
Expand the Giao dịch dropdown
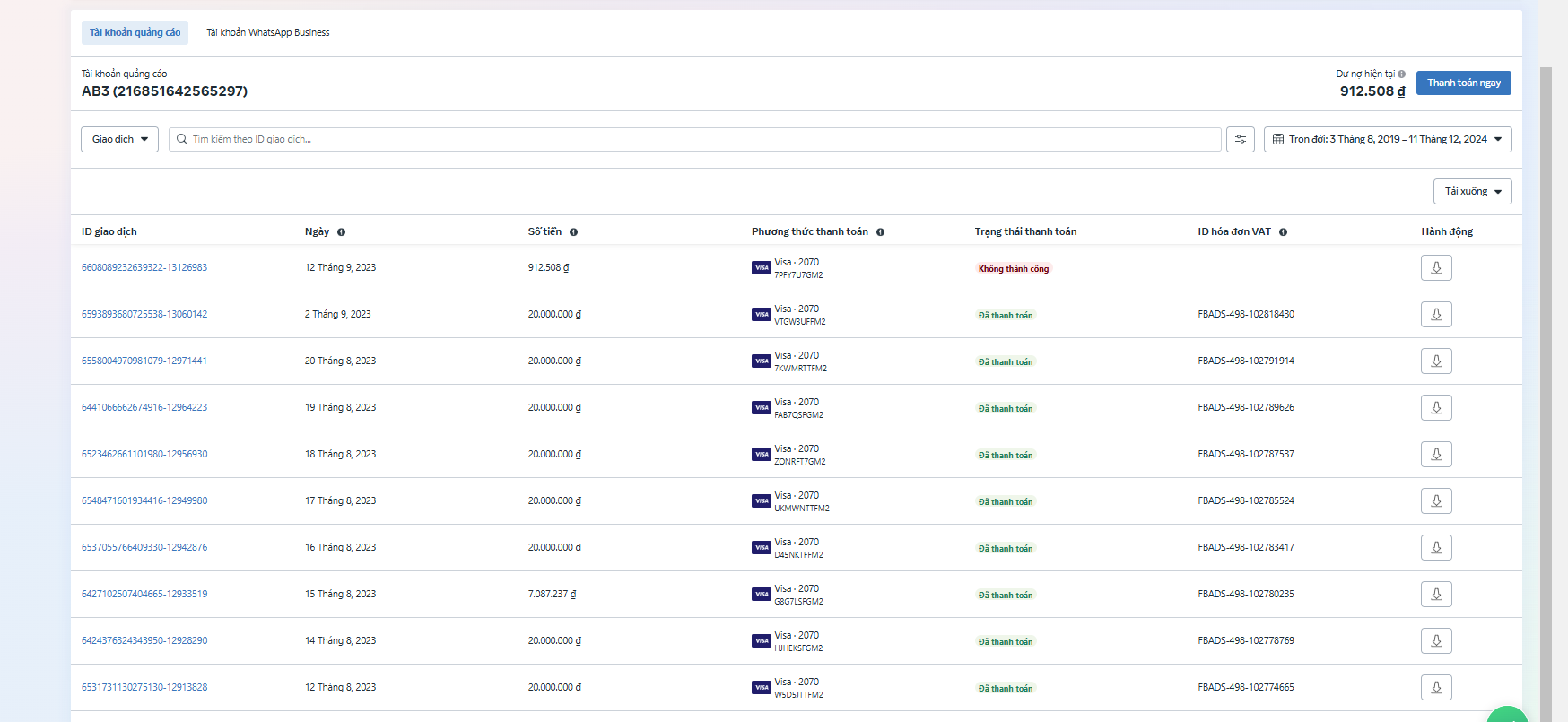[x=119, y=140]
